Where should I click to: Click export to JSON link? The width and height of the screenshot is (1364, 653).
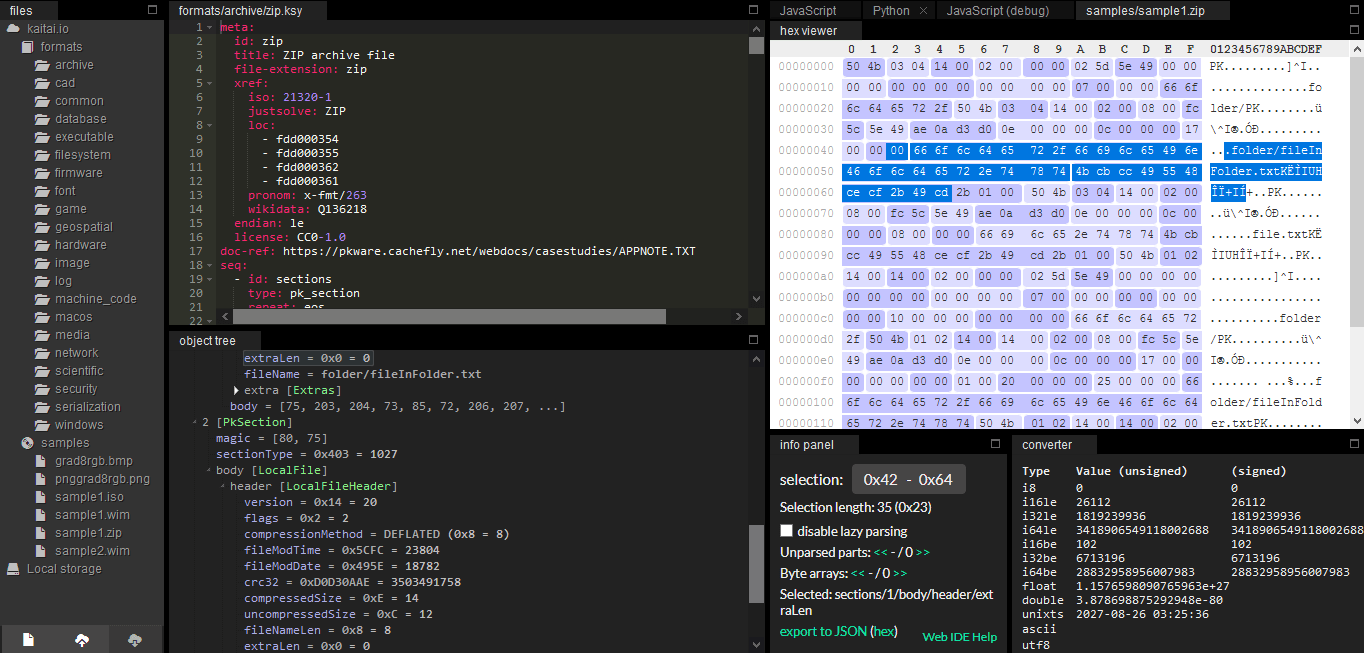click(x=823, y=632)
